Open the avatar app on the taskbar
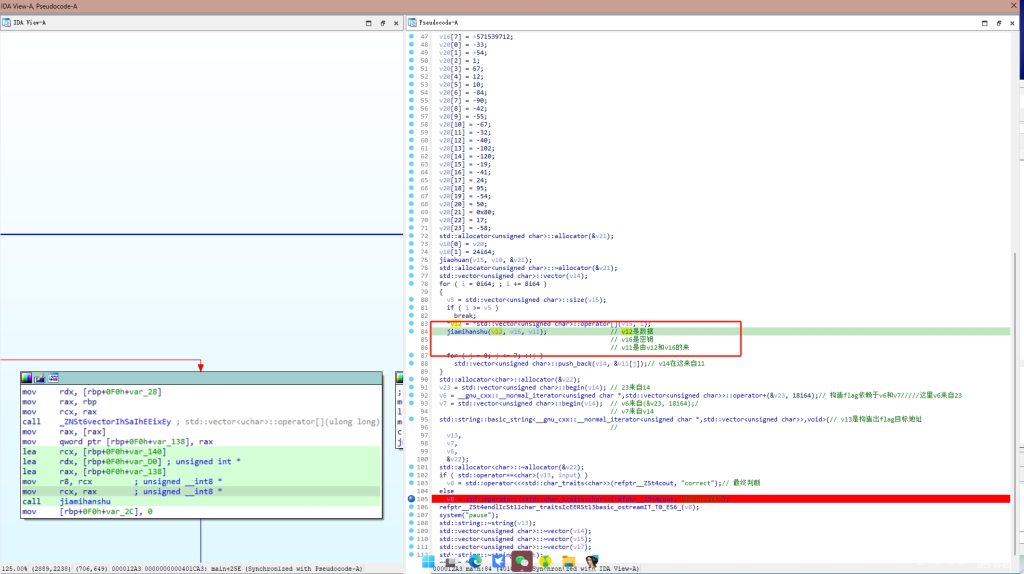Image resolution: width=1024 pixels, height=574 pixels. pyautogui.click(x=592, y=562)
